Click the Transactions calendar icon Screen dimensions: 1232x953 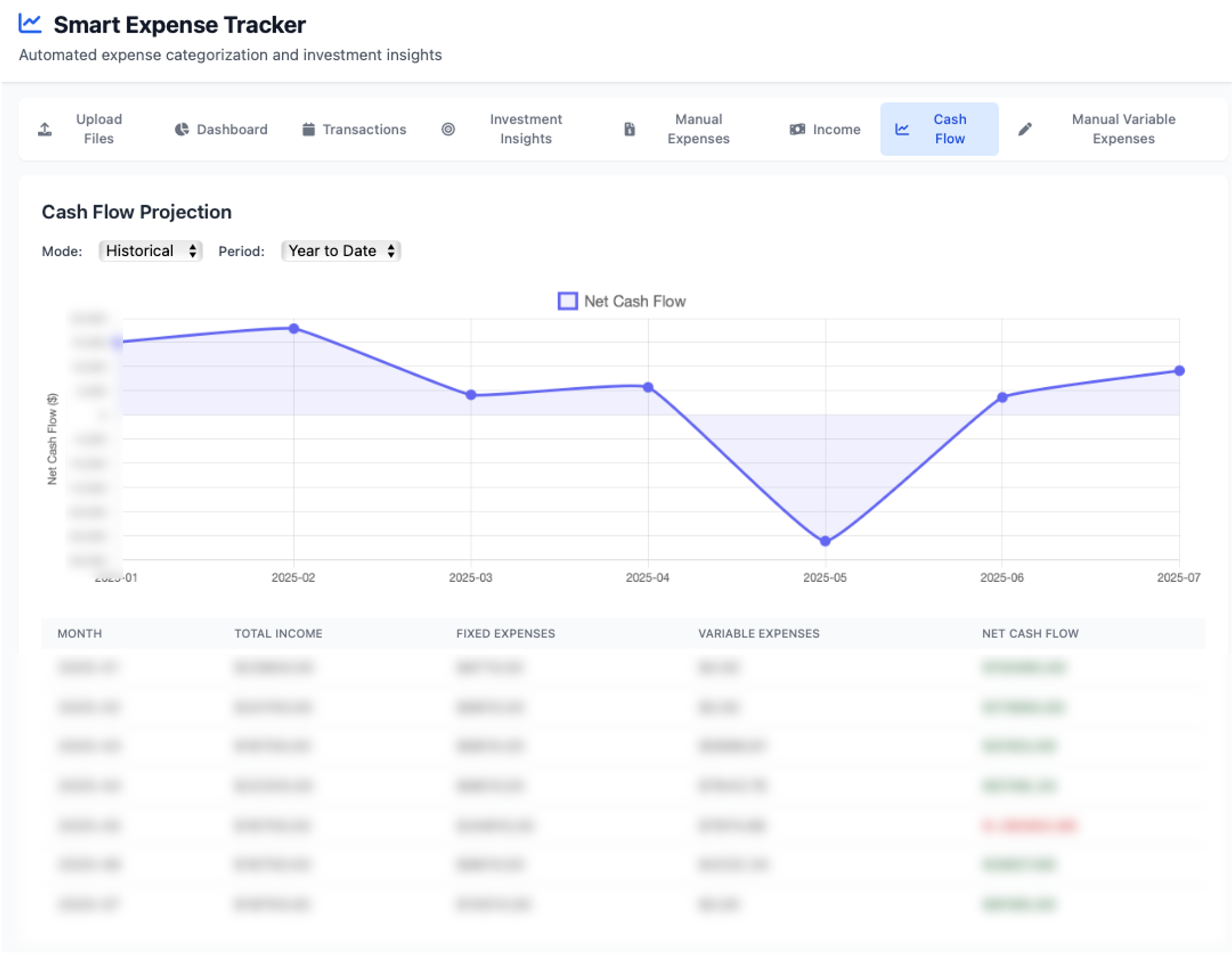(308, 129)
